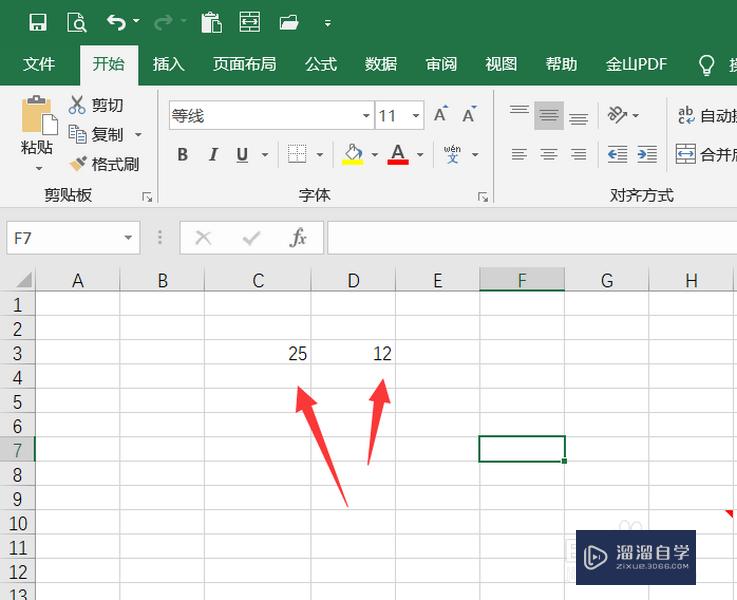Expand the Underline style dropdown
The height and width of the screenshot is (600, 737).
pyautogui.click(x=265, y=155)
